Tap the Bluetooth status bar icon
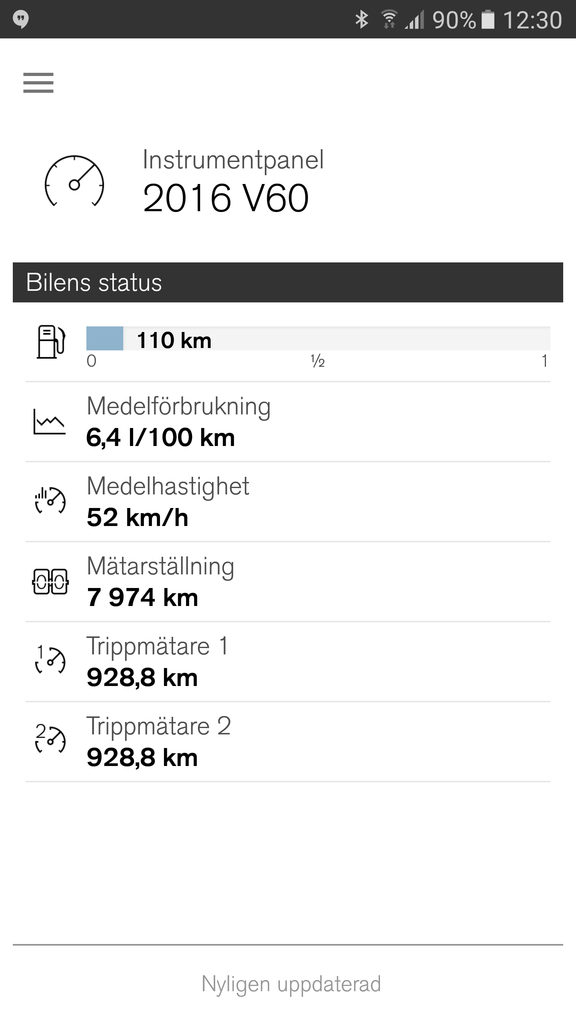 tap(361, 20)
